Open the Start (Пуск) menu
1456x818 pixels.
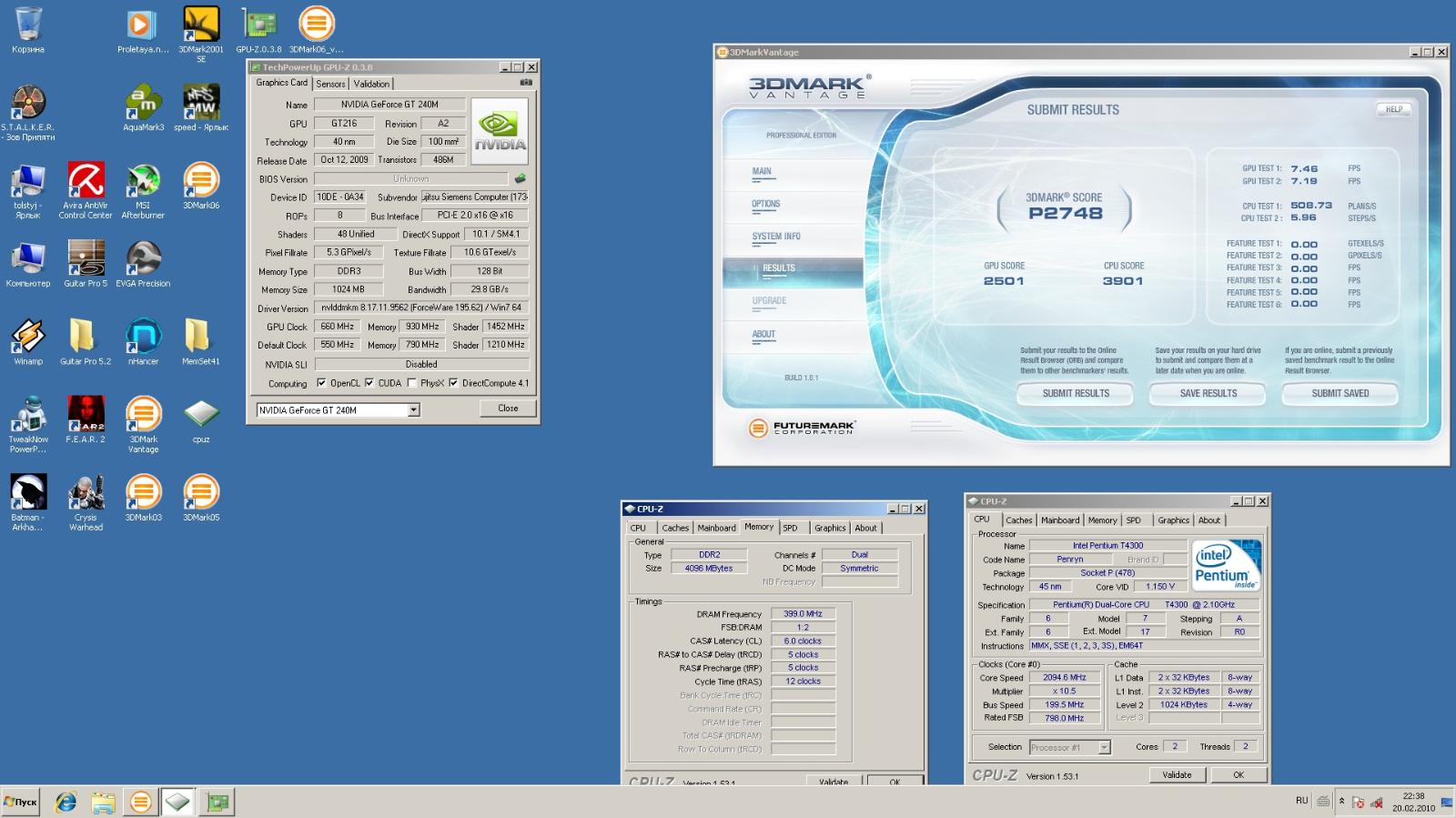21,803
